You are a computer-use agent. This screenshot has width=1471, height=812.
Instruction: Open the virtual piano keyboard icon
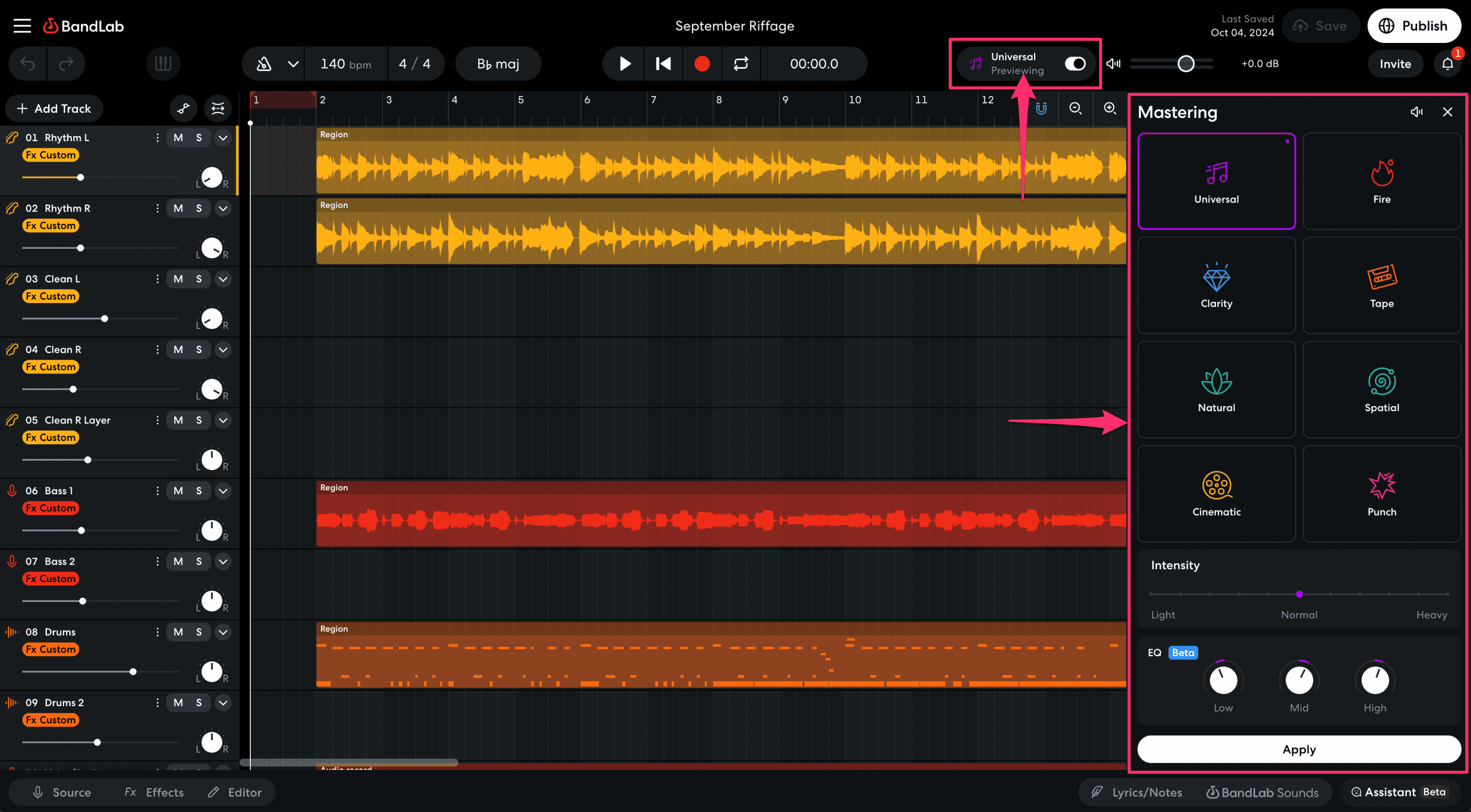163,63
